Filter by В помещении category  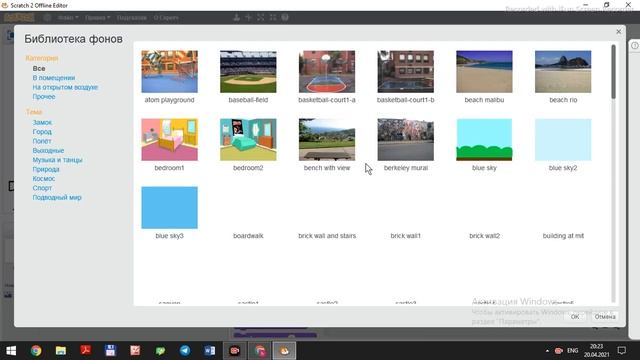click(53, 78)
